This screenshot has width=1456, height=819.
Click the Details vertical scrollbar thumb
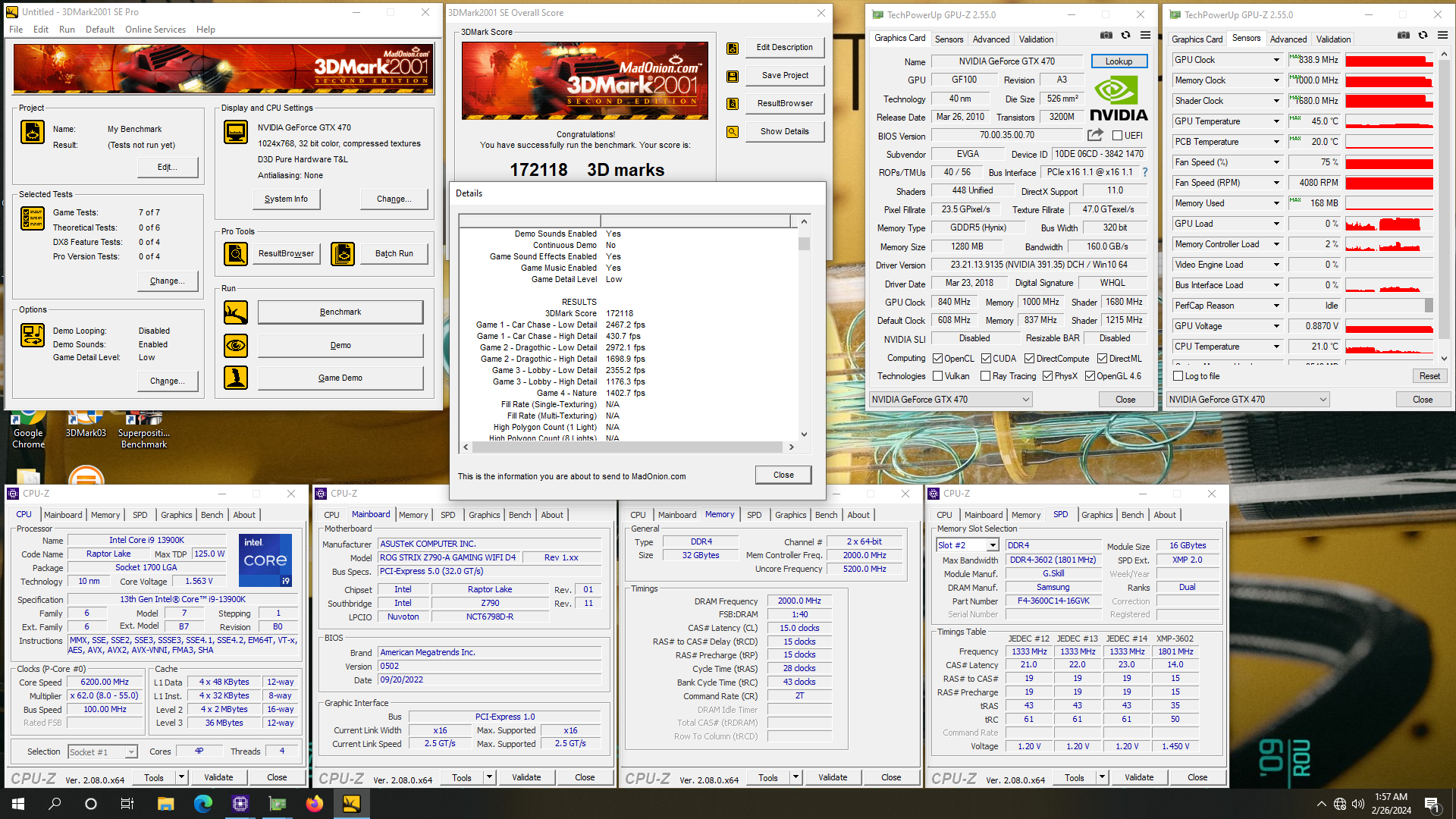pos(804,244)
